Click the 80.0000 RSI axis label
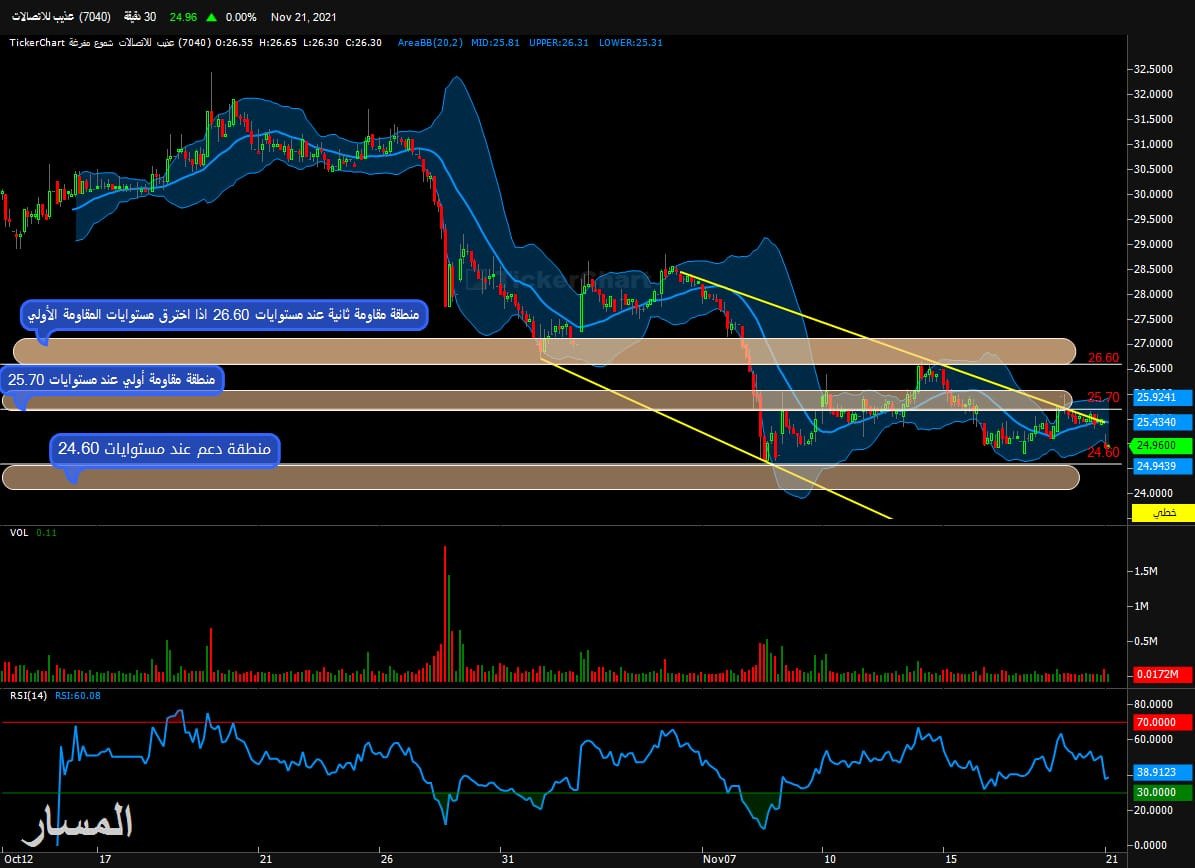The image size is (1195, 868). [x=1153, y=704]
